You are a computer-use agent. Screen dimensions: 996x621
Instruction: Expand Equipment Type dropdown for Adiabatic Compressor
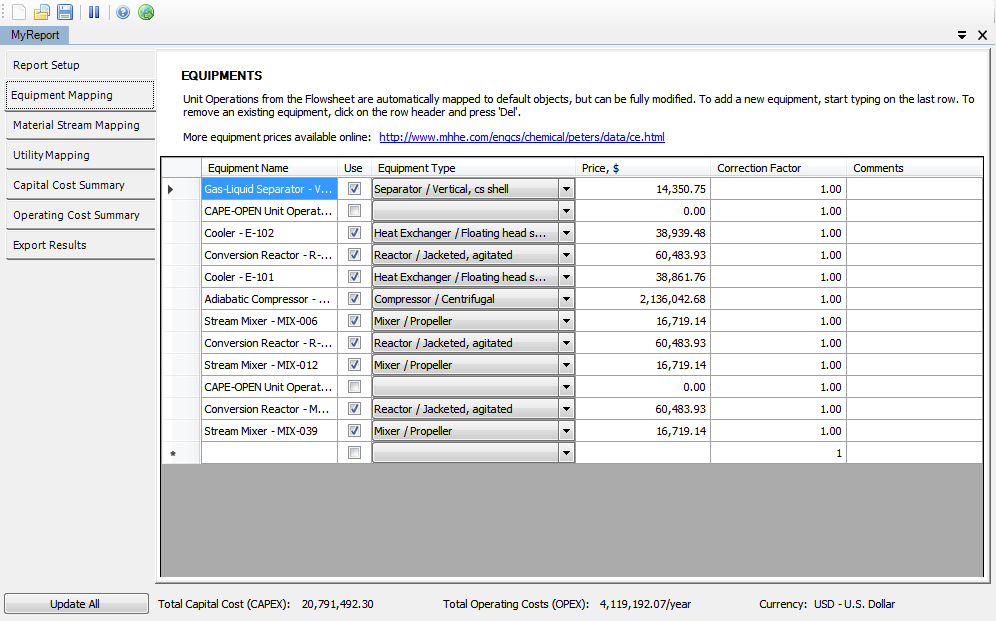pos(566,299)
